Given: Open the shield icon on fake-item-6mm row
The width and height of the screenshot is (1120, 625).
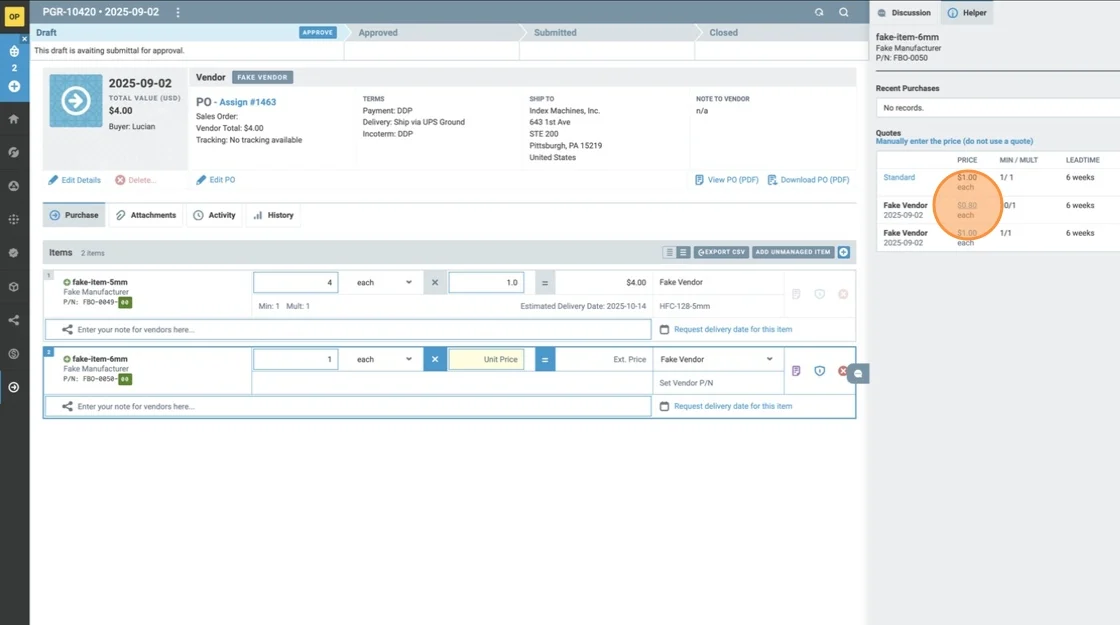Looking at the screenshot, I should [819, 371].
